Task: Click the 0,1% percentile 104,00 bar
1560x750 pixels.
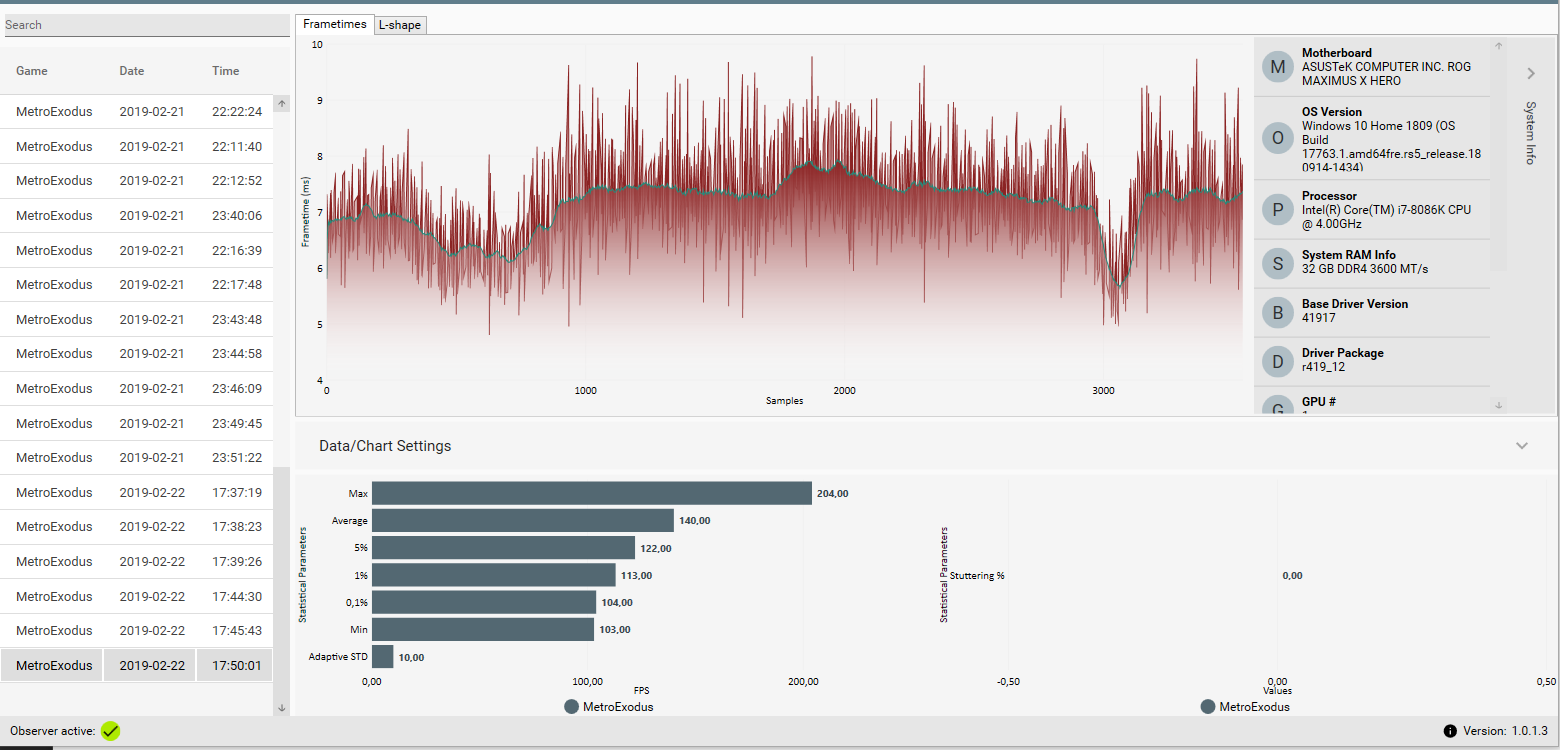Action: click(484, 602)
